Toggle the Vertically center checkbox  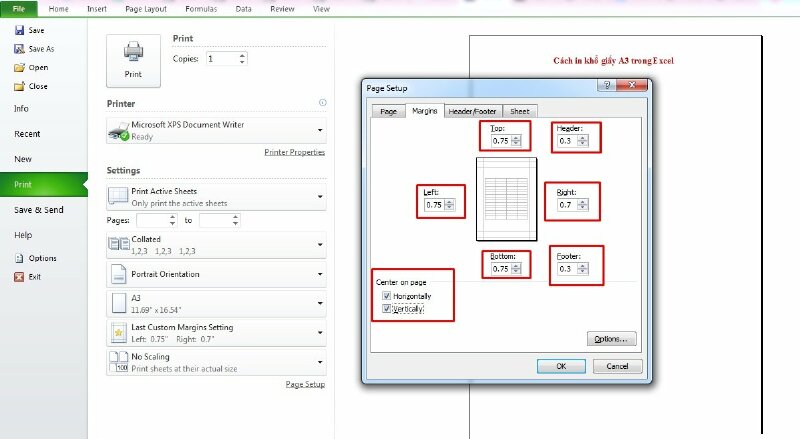(x=387, y=308)
